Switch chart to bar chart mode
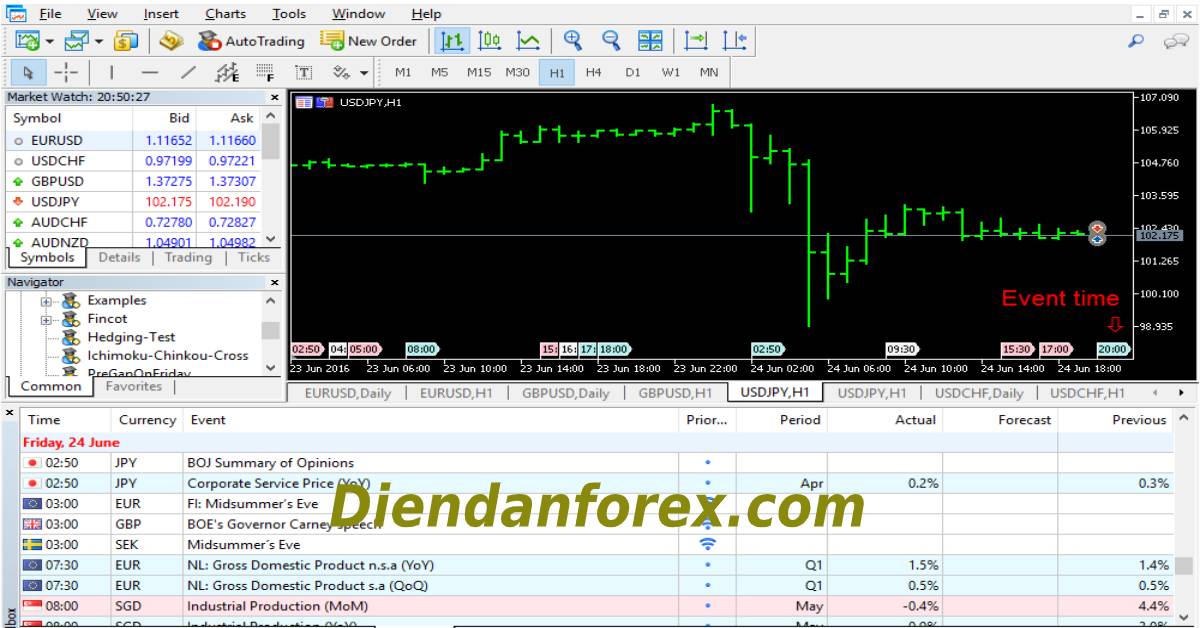 point(452,41)
